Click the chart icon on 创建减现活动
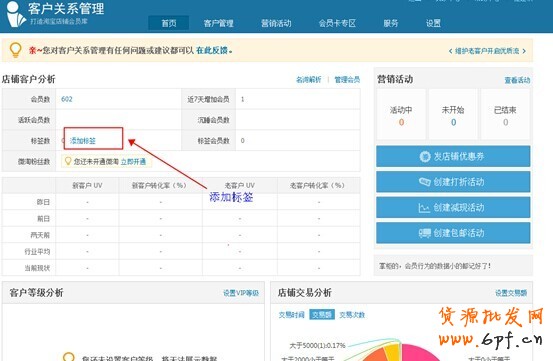The width and height of the screenshot is (553, 361). [x=424, y=208]
